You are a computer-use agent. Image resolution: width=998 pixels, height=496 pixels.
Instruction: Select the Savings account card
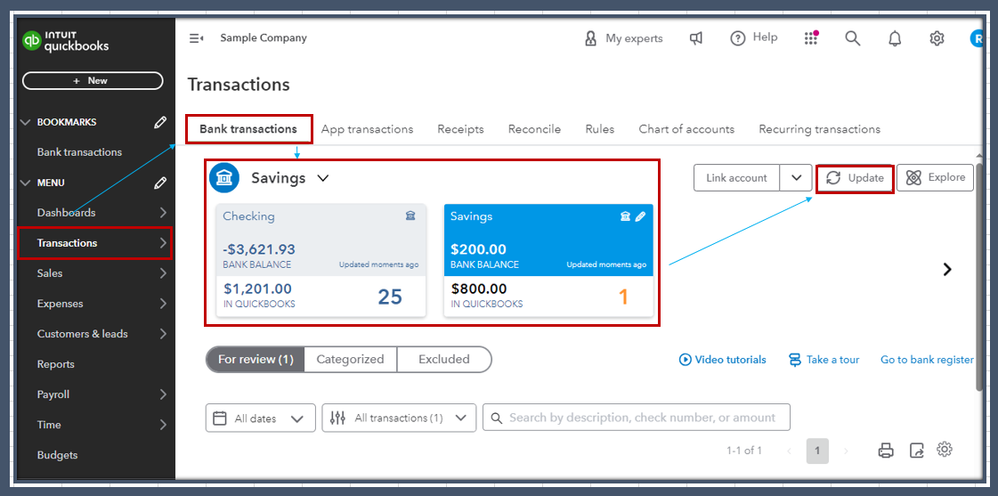pyautogui.click(x=549, y=260)
